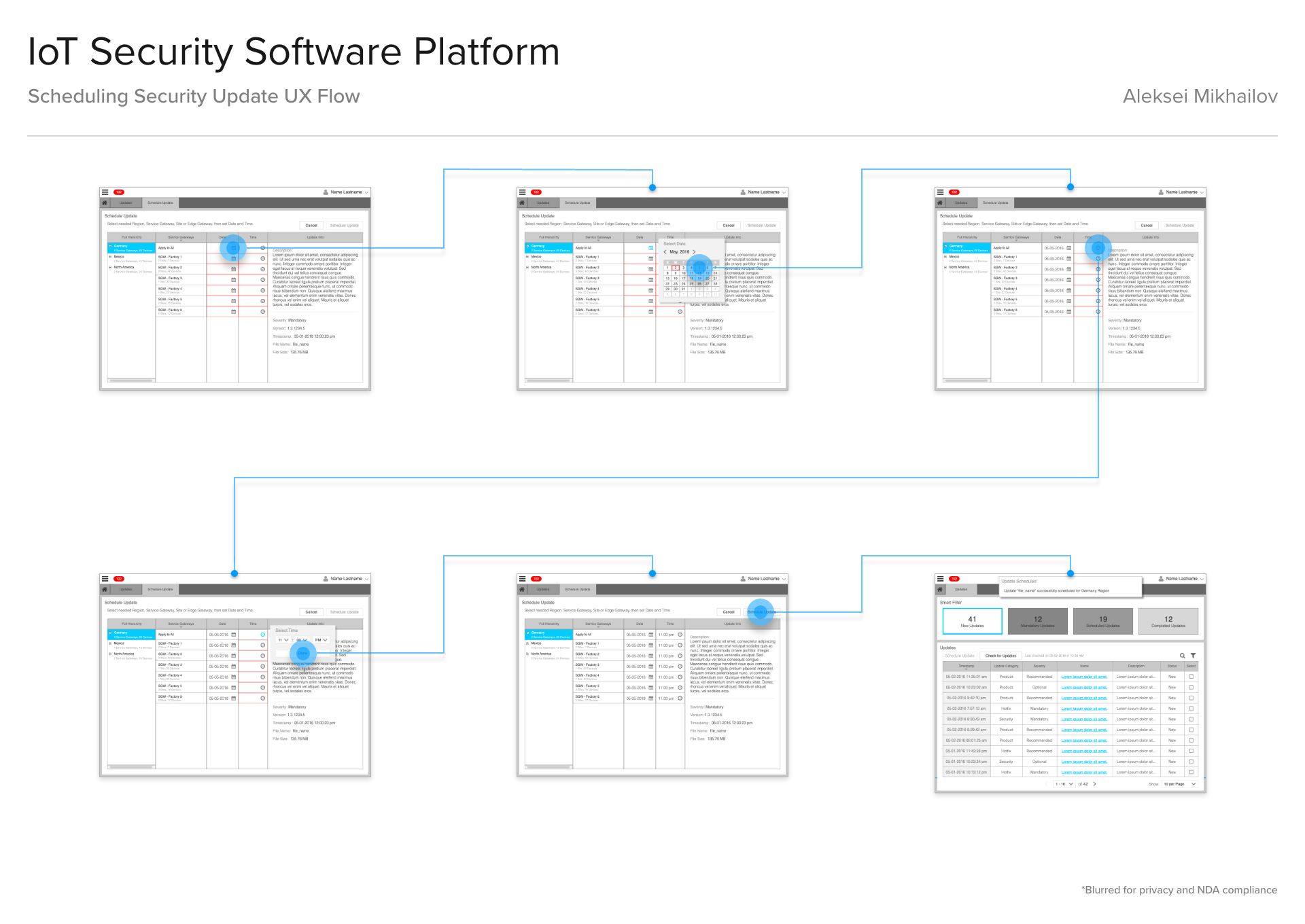Open the PM dropdown in Select Time popup

tap(321, 640)
